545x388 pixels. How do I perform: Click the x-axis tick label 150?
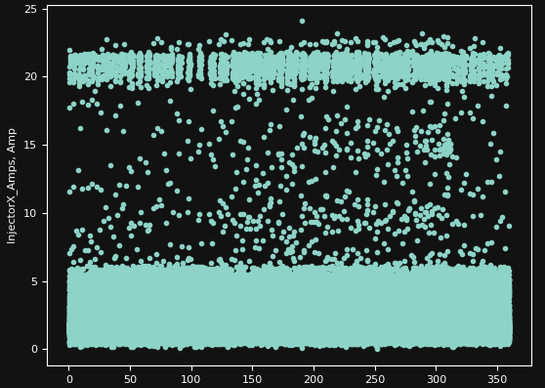253,379
